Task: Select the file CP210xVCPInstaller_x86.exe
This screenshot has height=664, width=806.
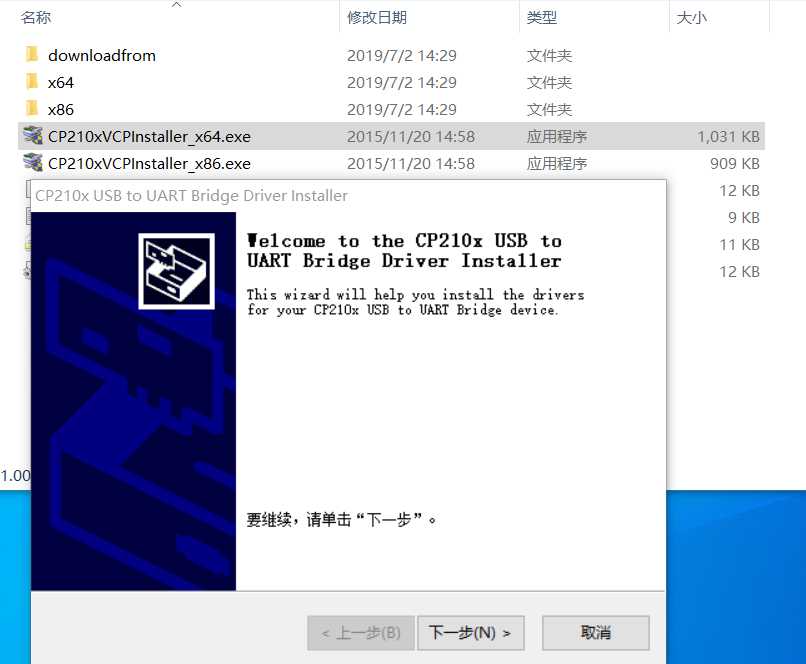Action: (149, 164)
